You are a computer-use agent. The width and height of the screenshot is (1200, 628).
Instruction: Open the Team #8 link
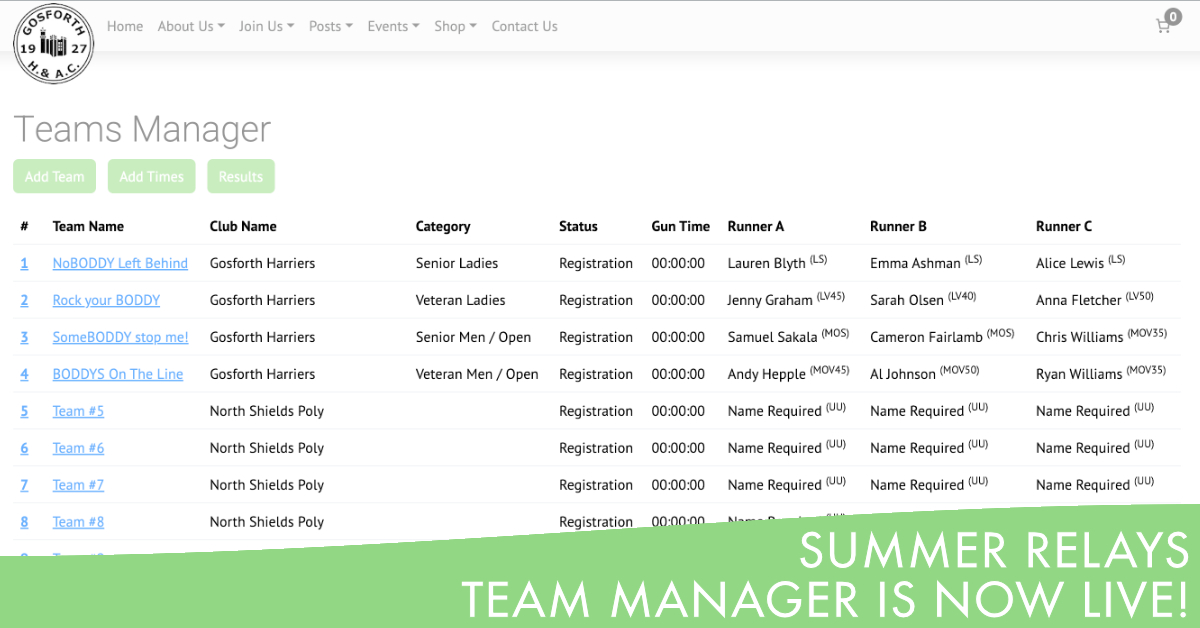[x=78, y=522]
